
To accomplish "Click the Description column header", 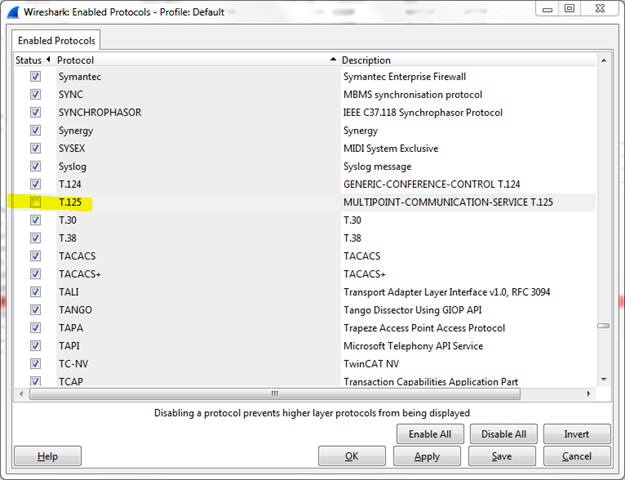I will coord(468,60).
